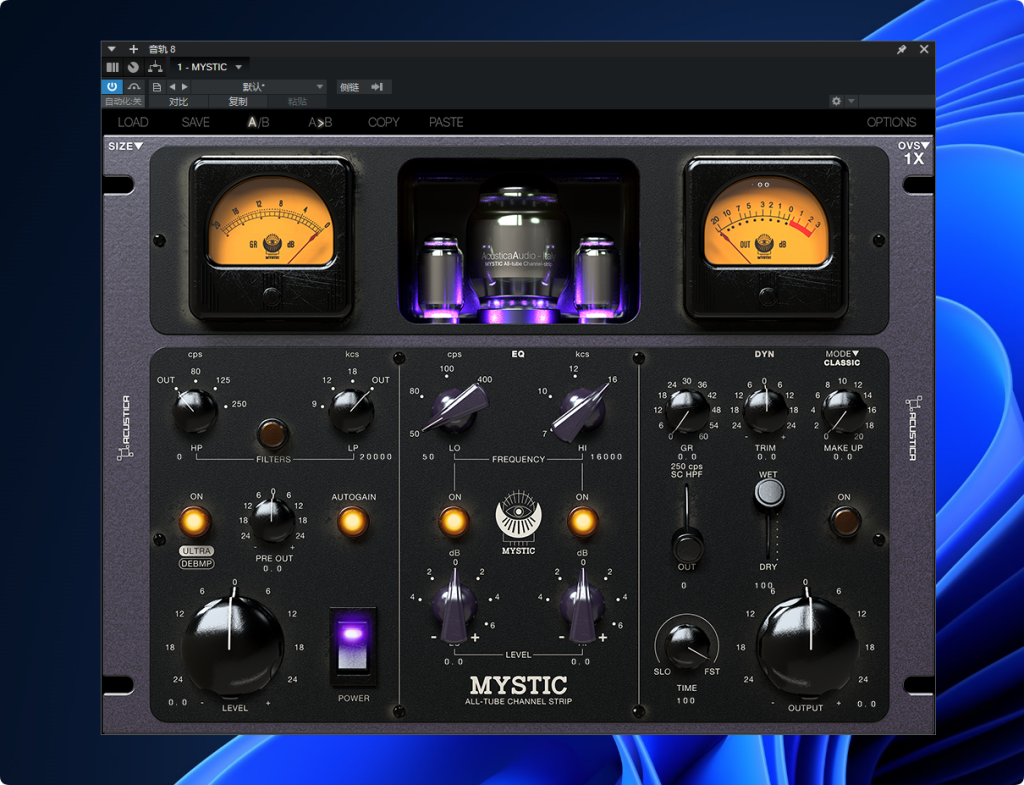Add an insert with the plus icon
This screenshot has height=785, width=1024.
click(x=133, y=49)
